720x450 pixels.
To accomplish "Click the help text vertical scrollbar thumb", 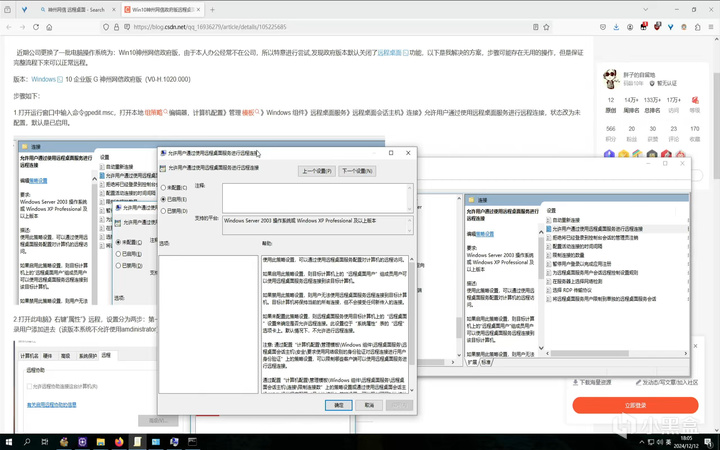I will point(411,315).
